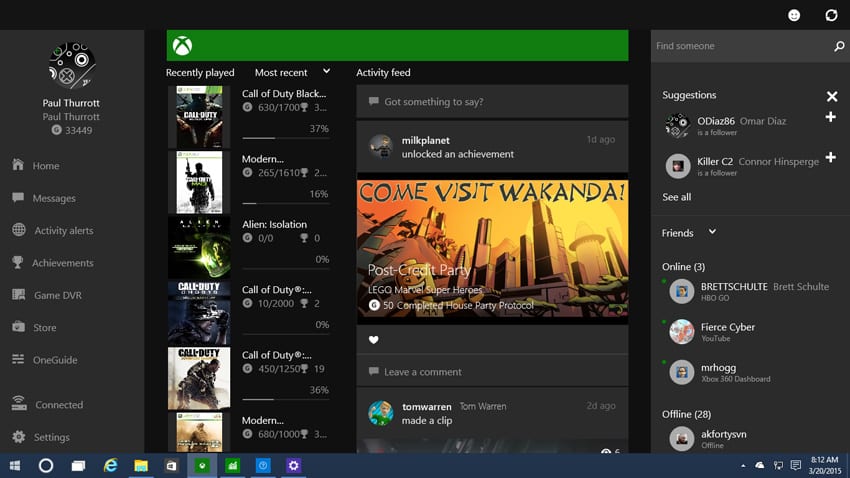The image size is (850, 478).
Task: Click the Messages speech bubble icon
Action: point(18,197)
